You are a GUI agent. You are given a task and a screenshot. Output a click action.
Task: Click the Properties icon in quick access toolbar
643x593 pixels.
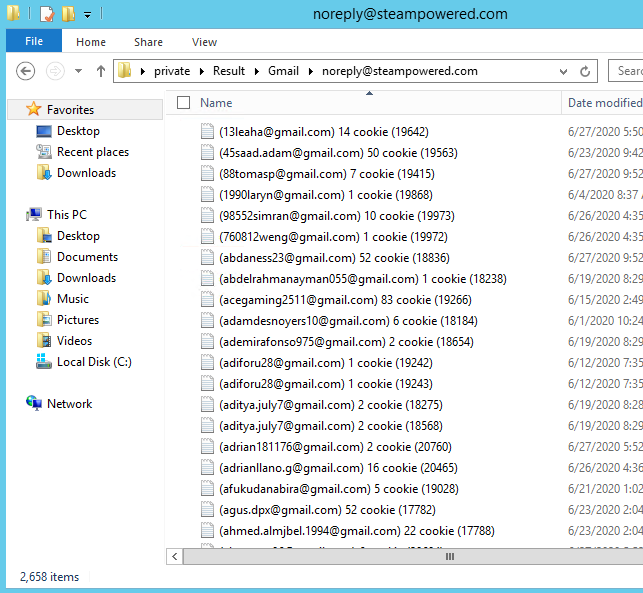pos(47,14)
